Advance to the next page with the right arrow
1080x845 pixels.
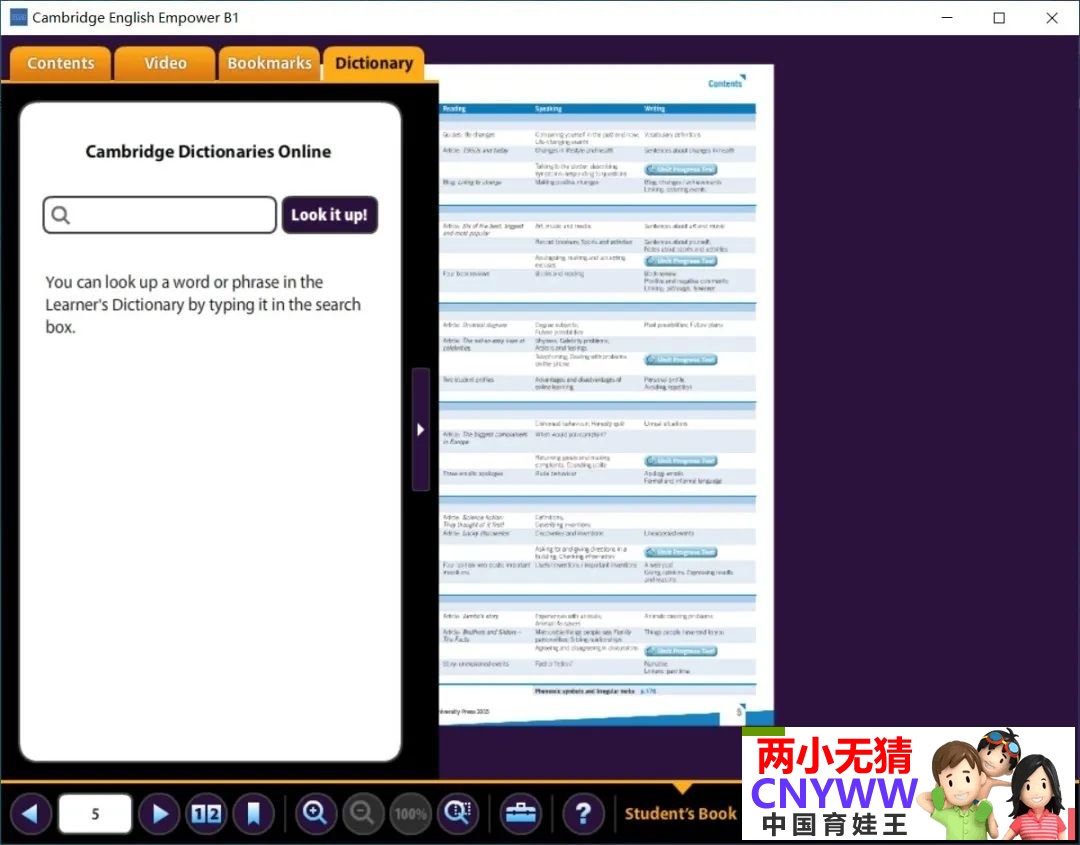coord(160,814)
